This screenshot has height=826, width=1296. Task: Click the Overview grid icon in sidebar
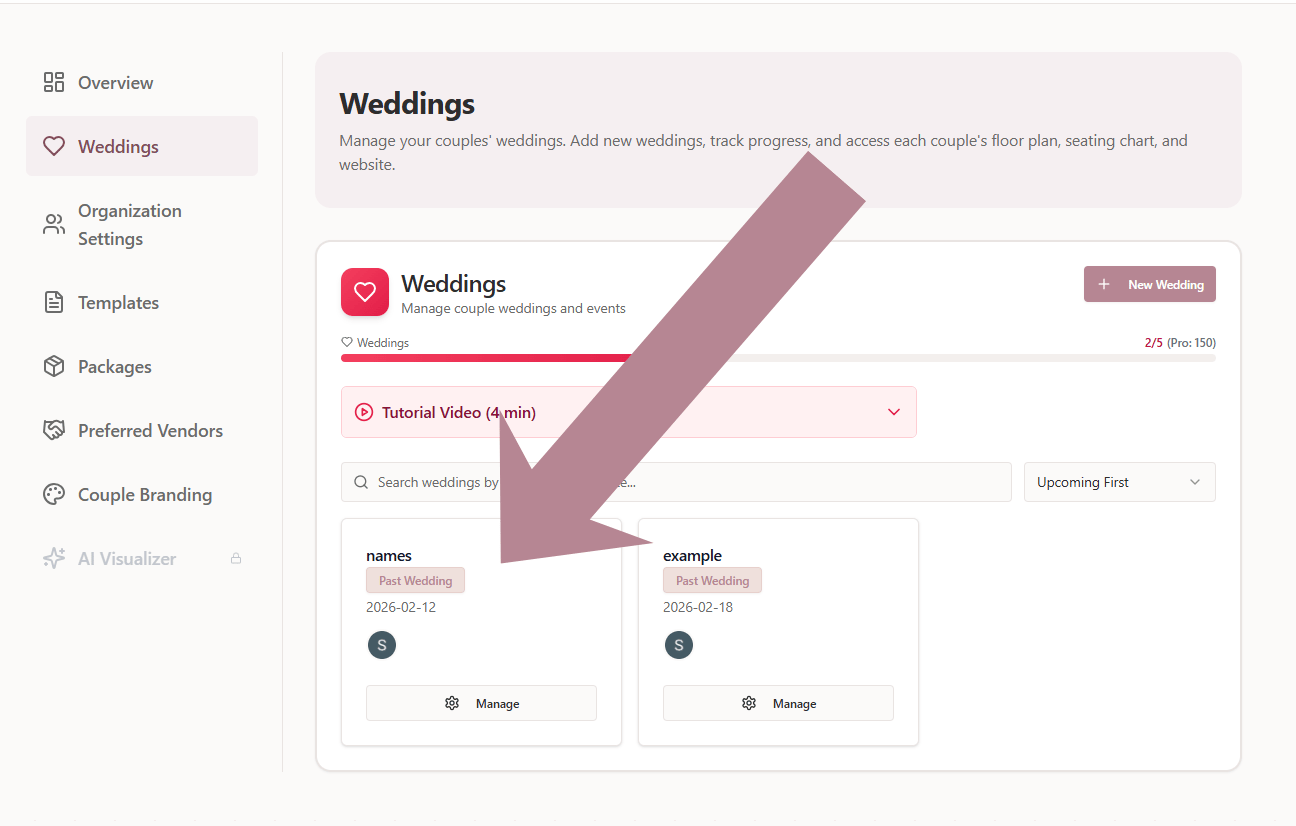(x=54, y=83)
